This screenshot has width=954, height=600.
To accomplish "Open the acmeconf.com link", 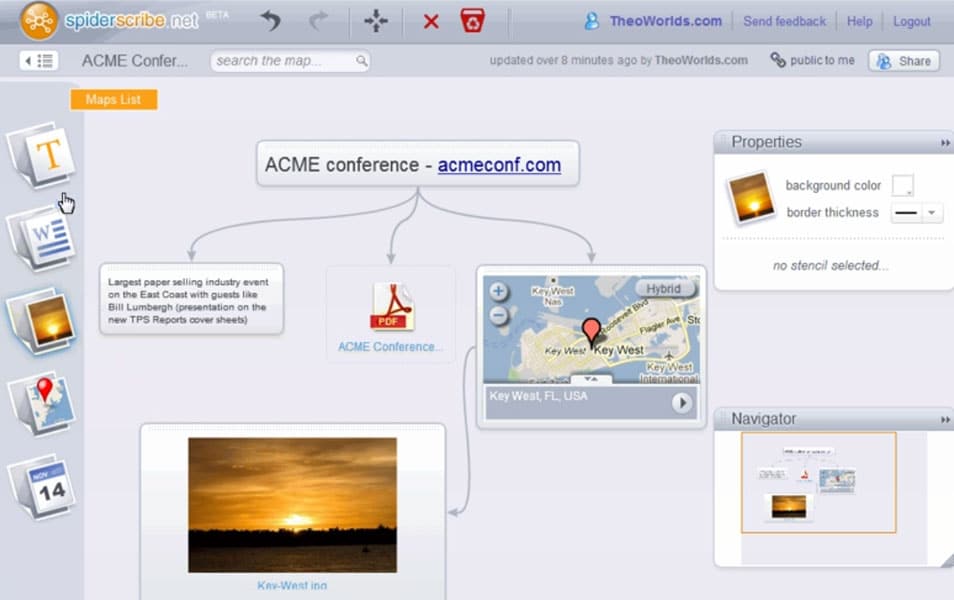I will pos(499,165).
